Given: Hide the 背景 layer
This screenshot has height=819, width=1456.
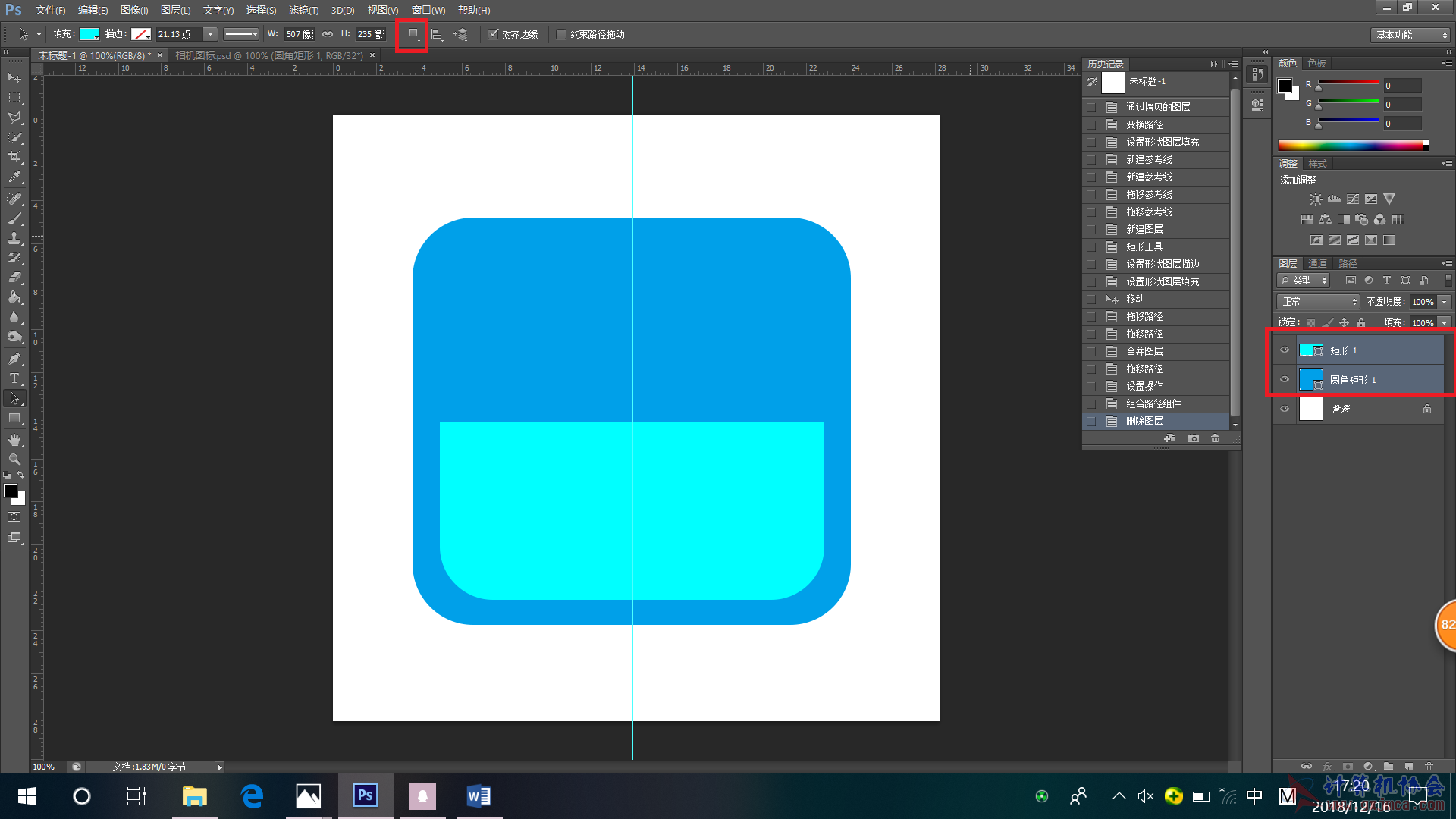Looking at the screenshot, I should 1285,409.
